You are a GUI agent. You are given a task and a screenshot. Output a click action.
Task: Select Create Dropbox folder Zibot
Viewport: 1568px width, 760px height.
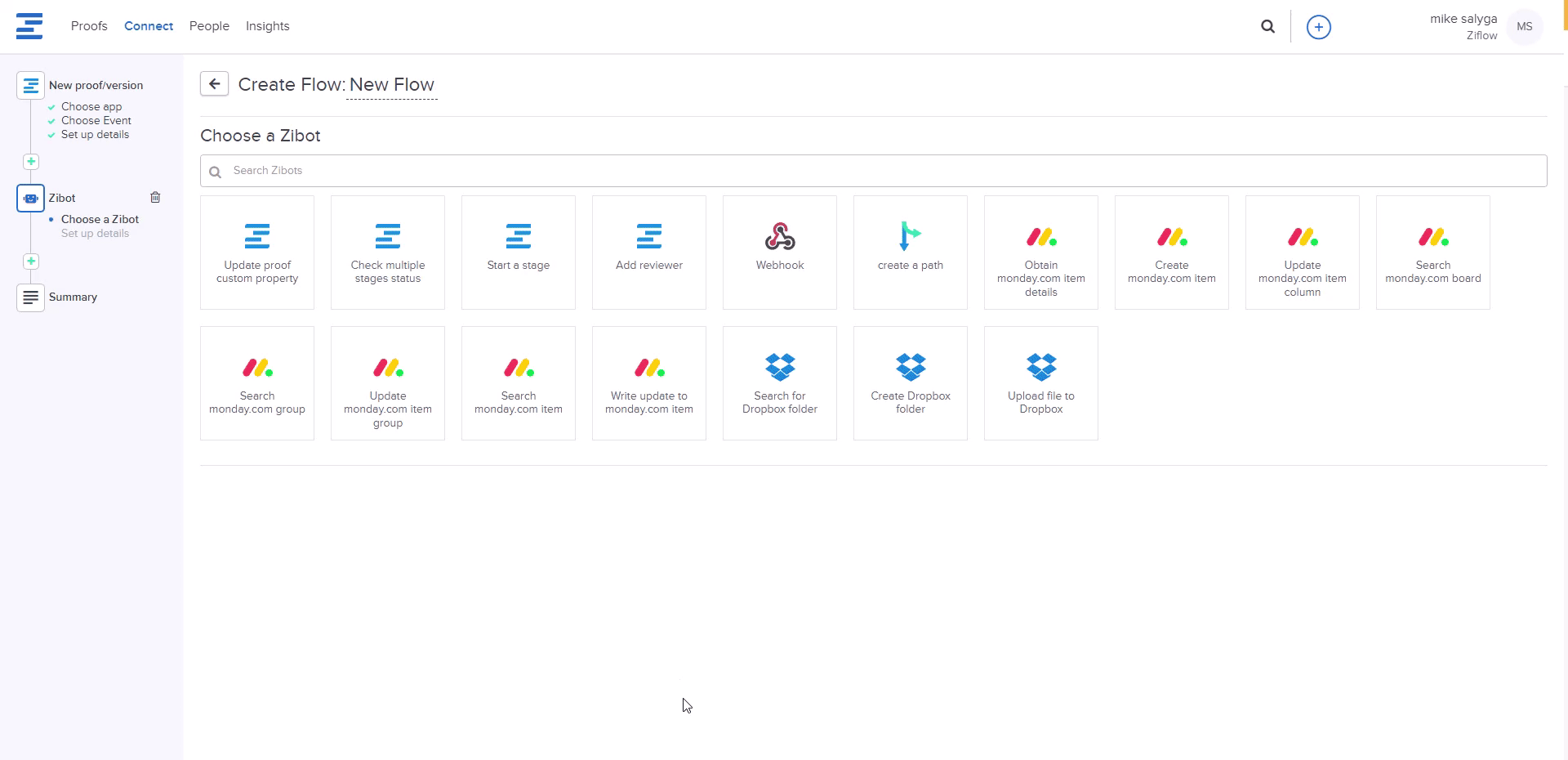(911, 383)
